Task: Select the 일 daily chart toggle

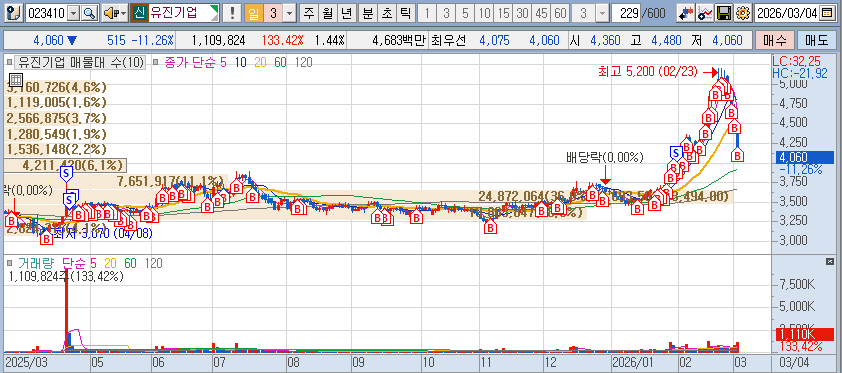Action: tap(253, 13)
